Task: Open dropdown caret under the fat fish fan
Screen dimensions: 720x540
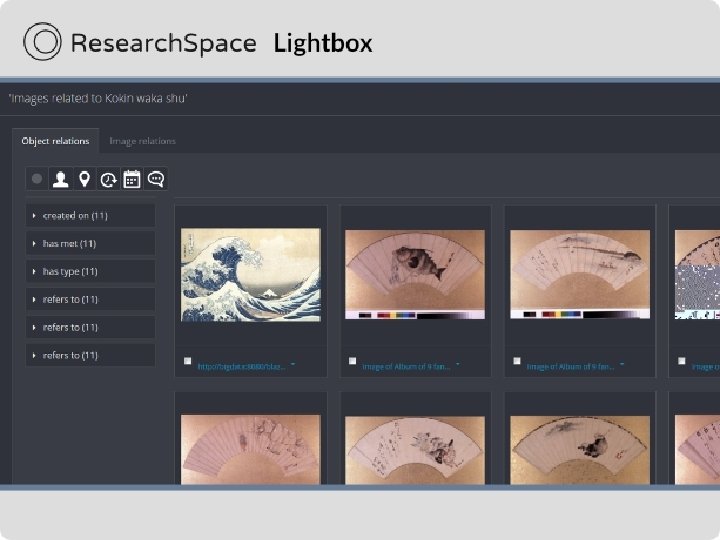Action: point(458,365)
